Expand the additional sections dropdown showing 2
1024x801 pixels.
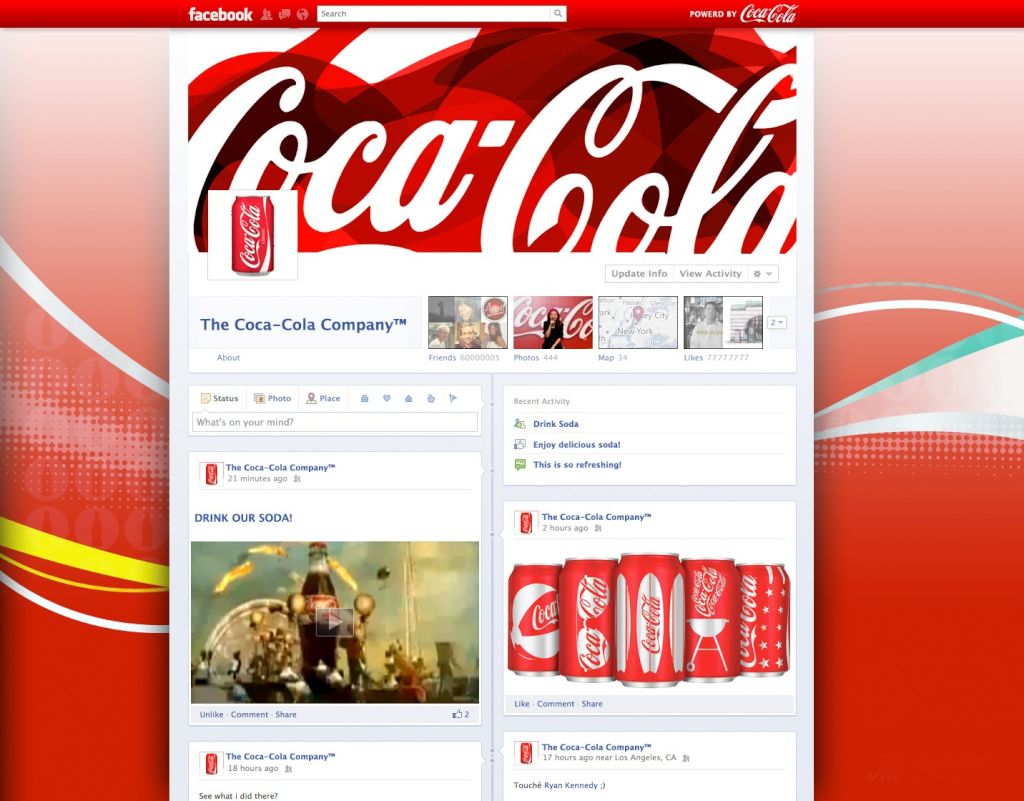click(777, 323)
